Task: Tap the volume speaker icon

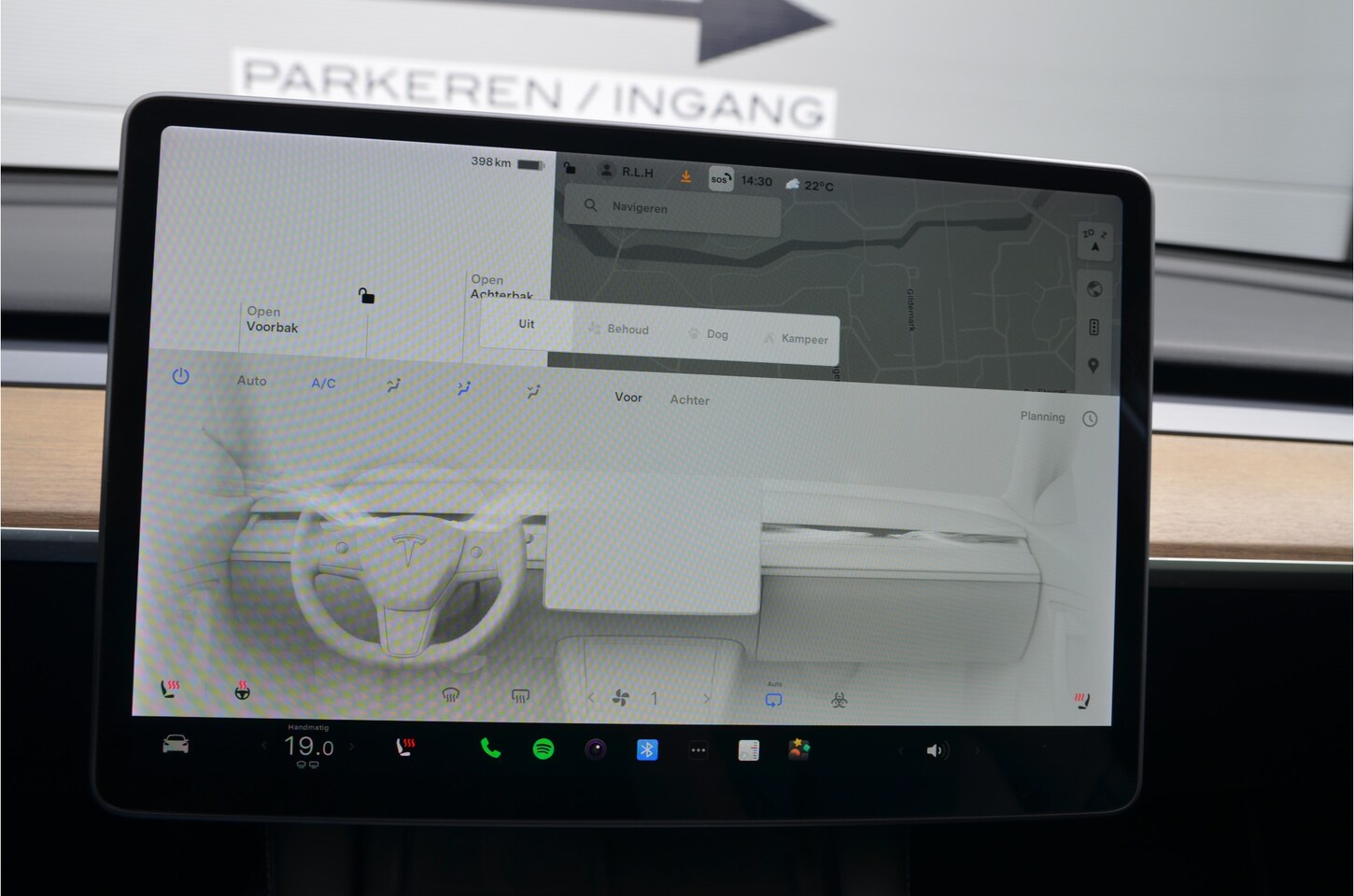Action: pyautogui.click(x=936, y=750)
